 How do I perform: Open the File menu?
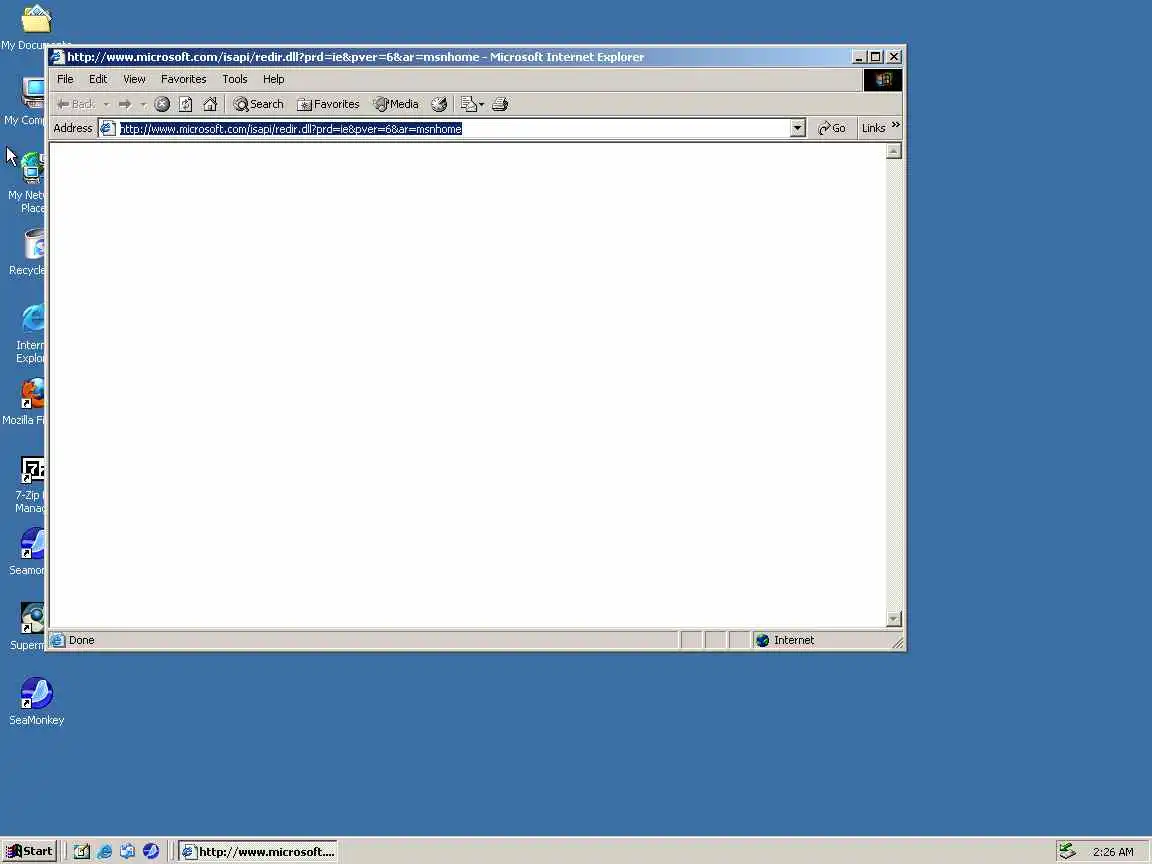65,79
